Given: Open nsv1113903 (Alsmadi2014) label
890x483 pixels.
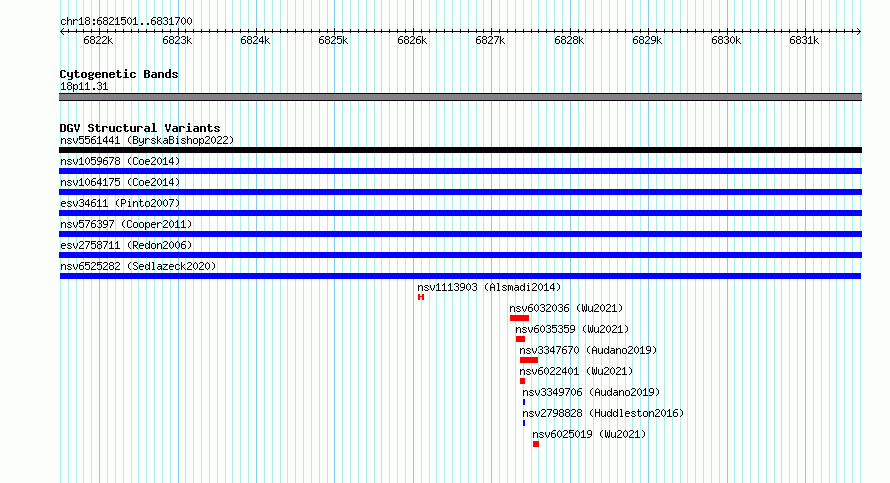Looking at the screenshot, I should (489, 287).
